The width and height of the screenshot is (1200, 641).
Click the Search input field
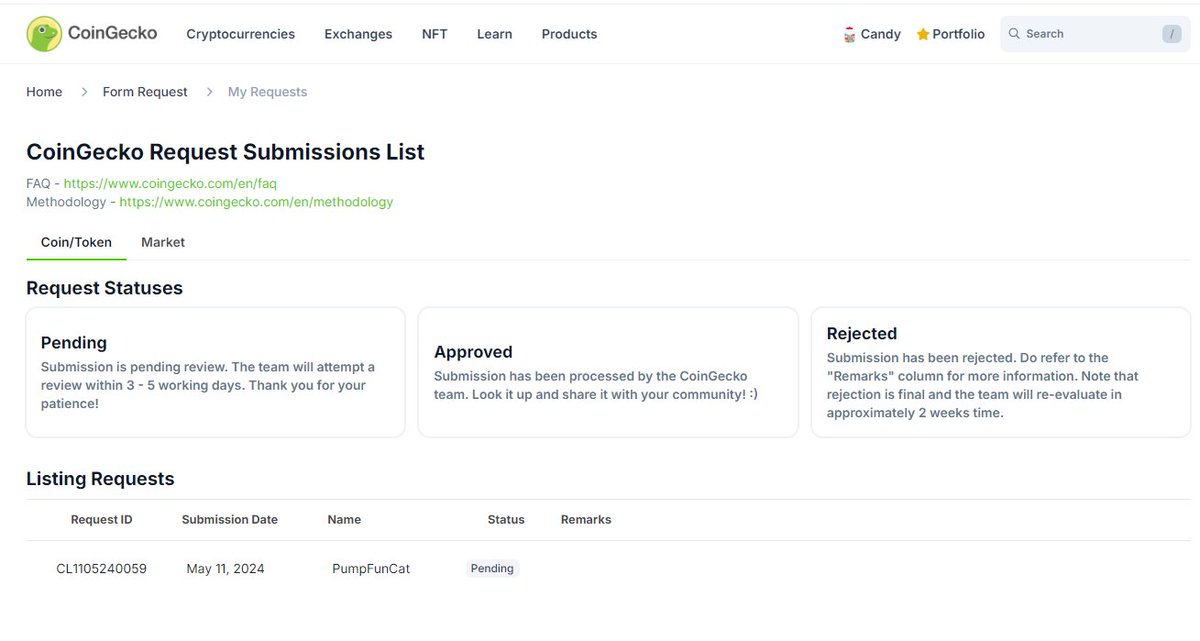click(x=1095, y=34)
